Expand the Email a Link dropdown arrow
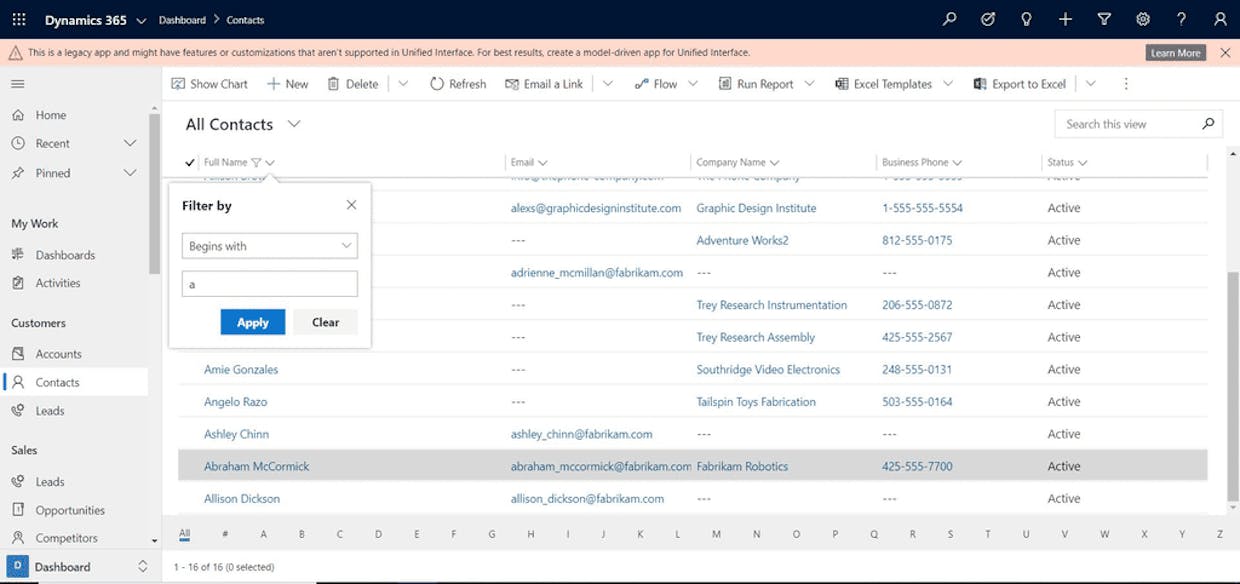The width and height of the screenshot is (1240, 584). coord(607,84)
